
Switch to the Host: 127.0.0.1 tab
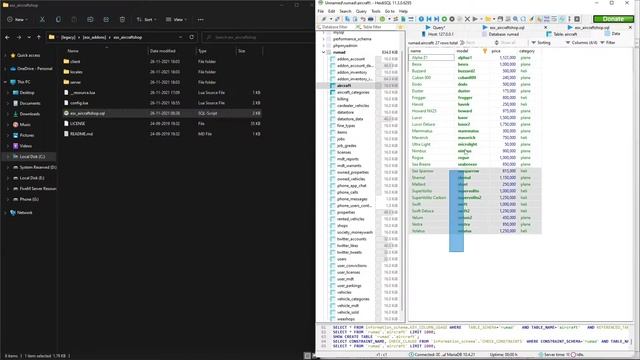point(438,34)
